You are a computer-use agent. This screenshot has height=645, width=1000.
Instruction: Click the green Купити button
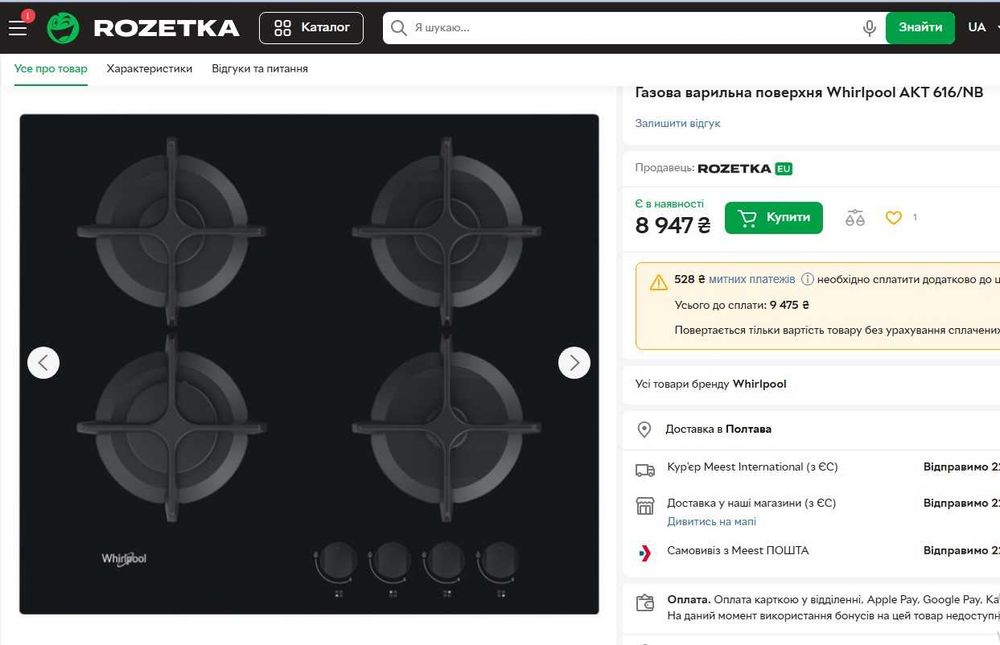(x=774, y=218)
